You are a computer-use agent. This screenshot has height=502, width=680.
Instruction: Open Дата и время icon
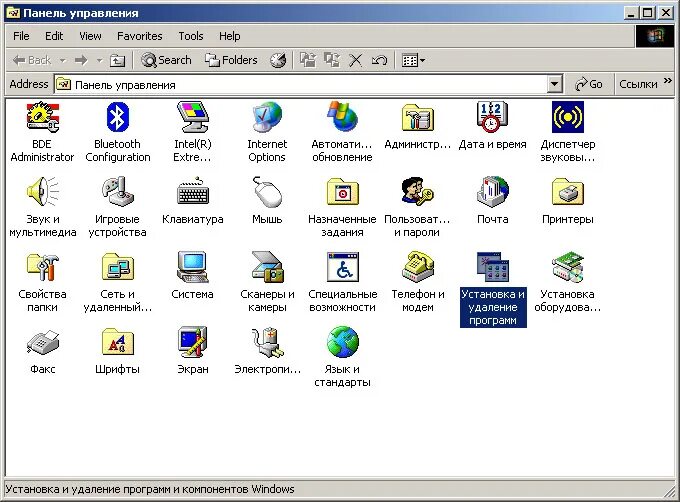click(492, 117)
